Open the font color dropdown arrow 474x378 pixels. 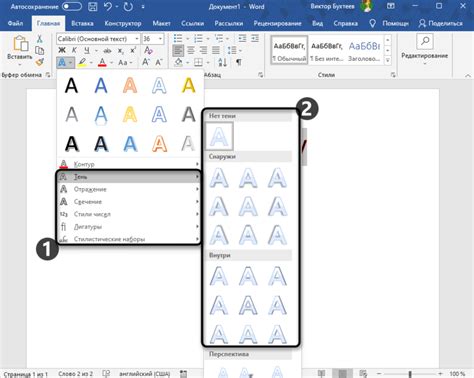click(111, 62)
